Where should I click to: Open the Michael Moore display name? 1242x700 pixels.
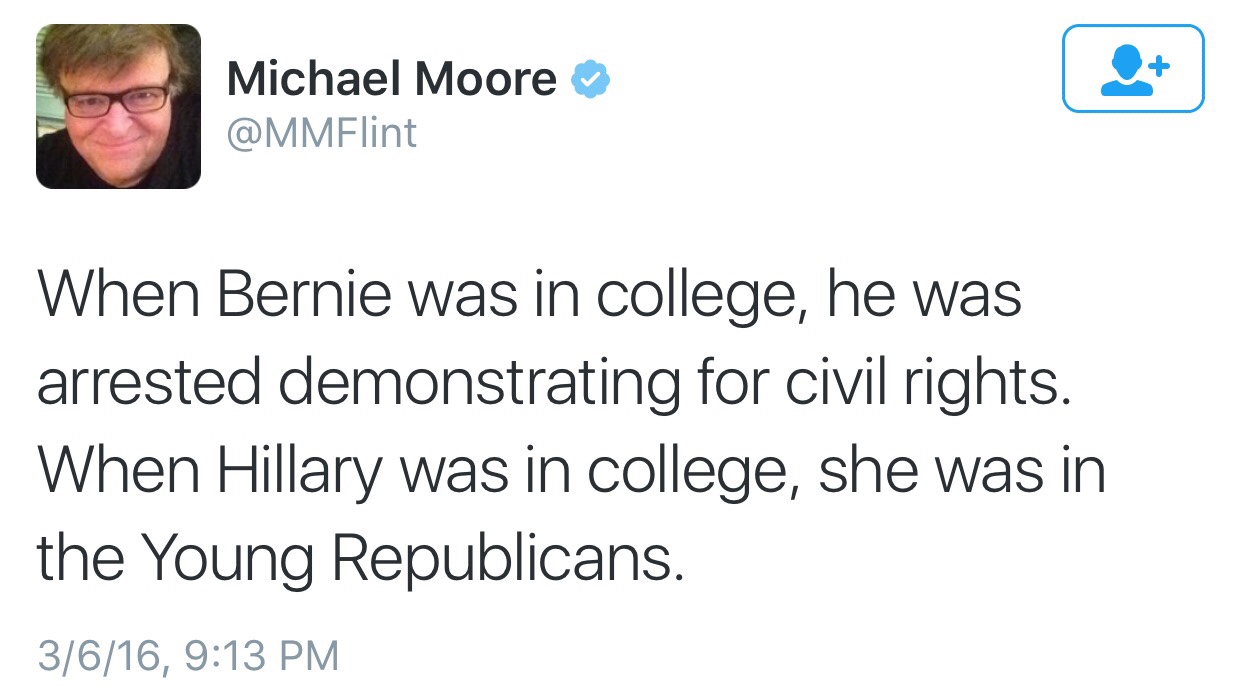391,79
